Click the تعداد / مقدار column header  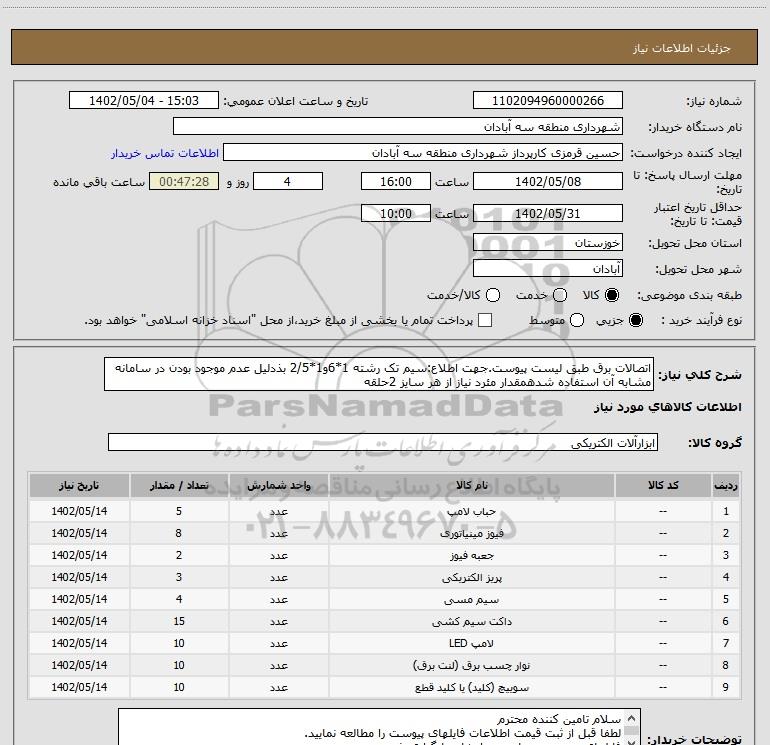pos(179,485)
